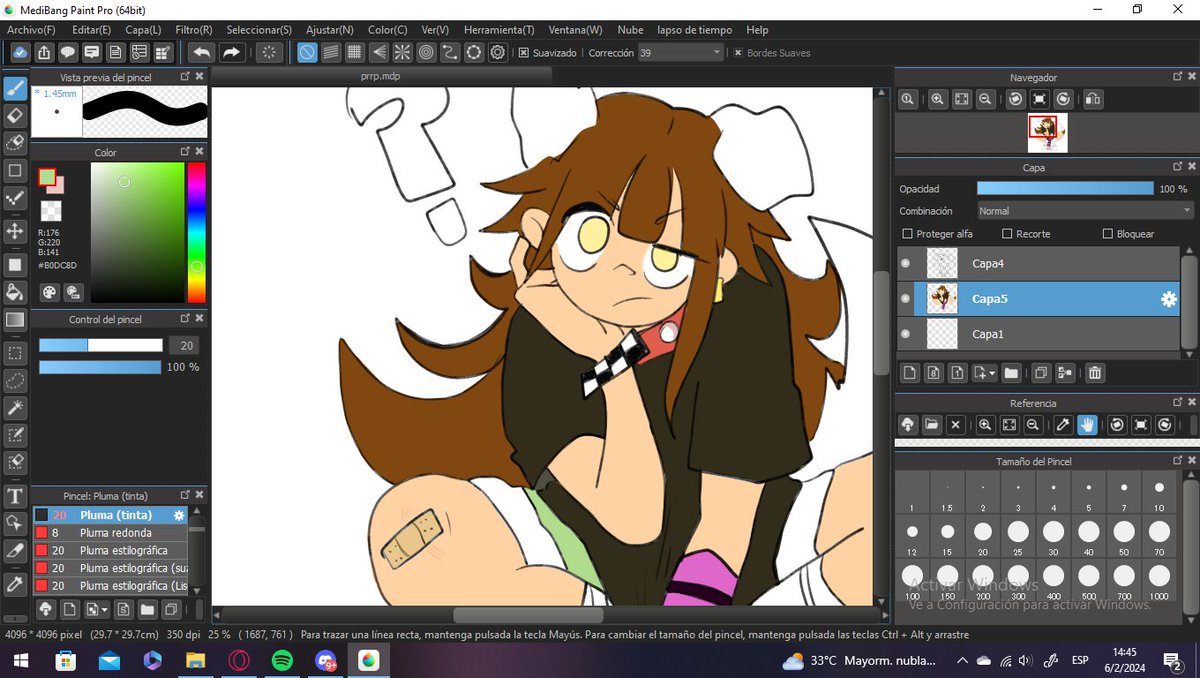Enable the radial snap guide
This screenshot has height=678, width=1200.
point(402,52)
